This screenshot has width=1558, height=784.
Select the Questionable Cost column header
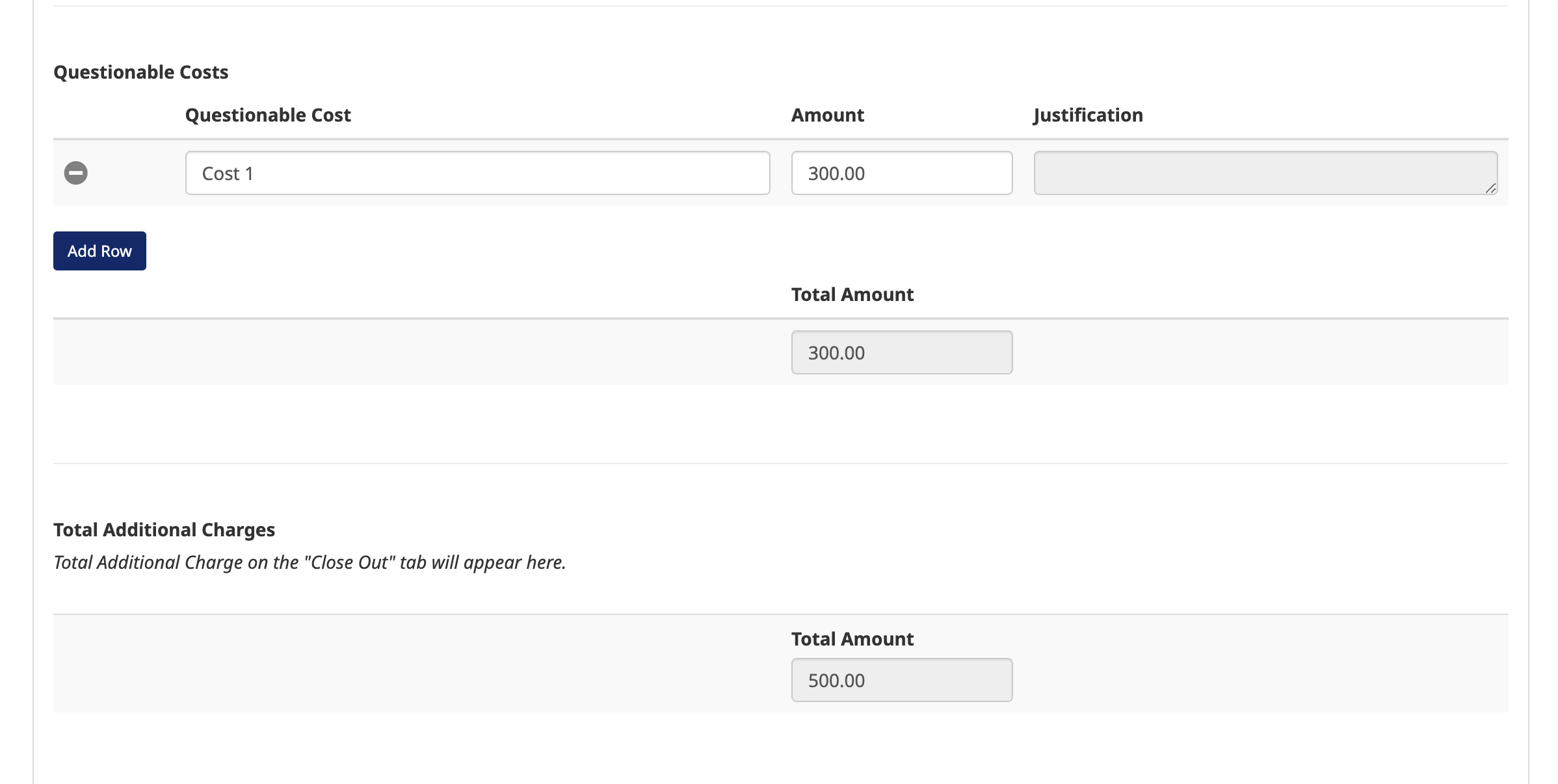click(x=268, y=115)
